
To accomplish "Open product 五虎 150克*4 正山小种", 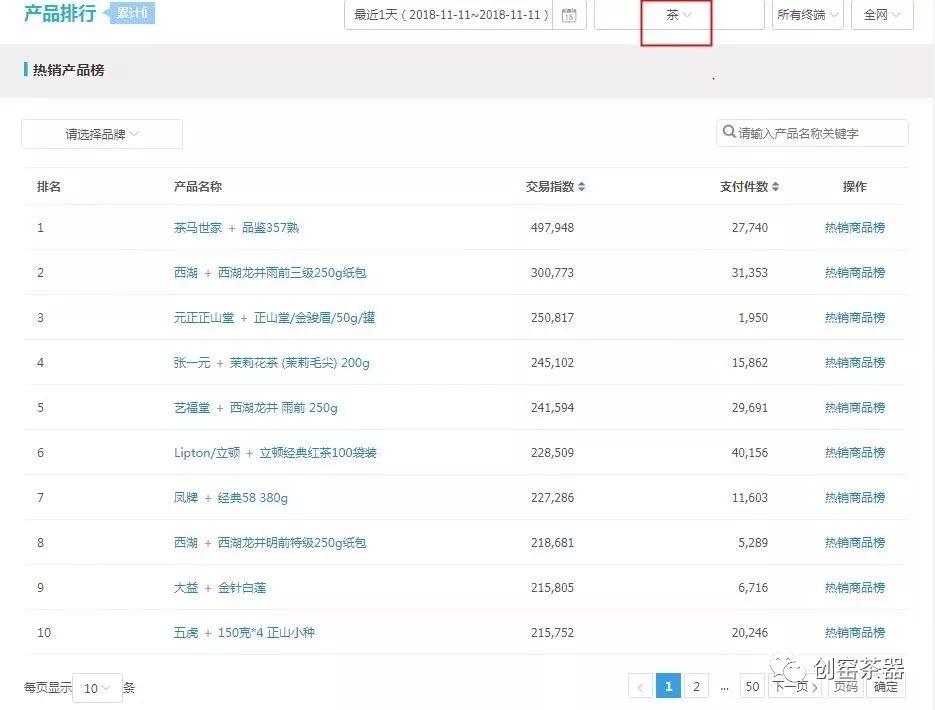I will [244, 633].
